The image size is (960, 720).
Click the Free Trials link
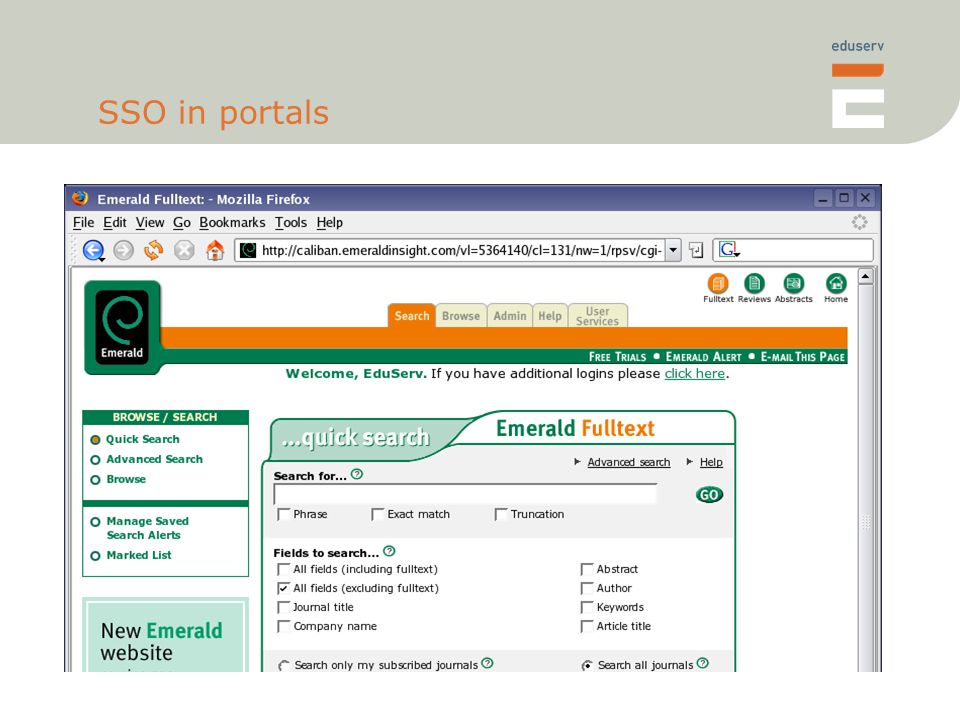617,357
